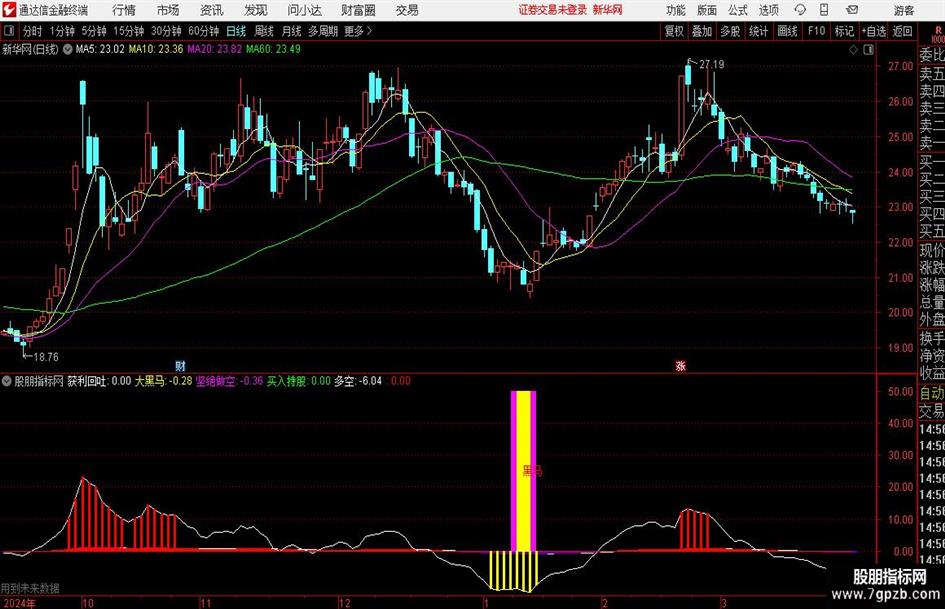
Task: Switch to the 分时 chart tab
Action: 33,31
